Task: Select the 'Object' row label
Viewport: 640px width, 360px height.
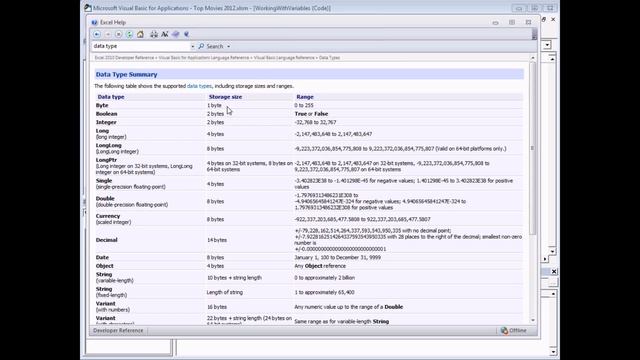Action: tap(105, 266)
